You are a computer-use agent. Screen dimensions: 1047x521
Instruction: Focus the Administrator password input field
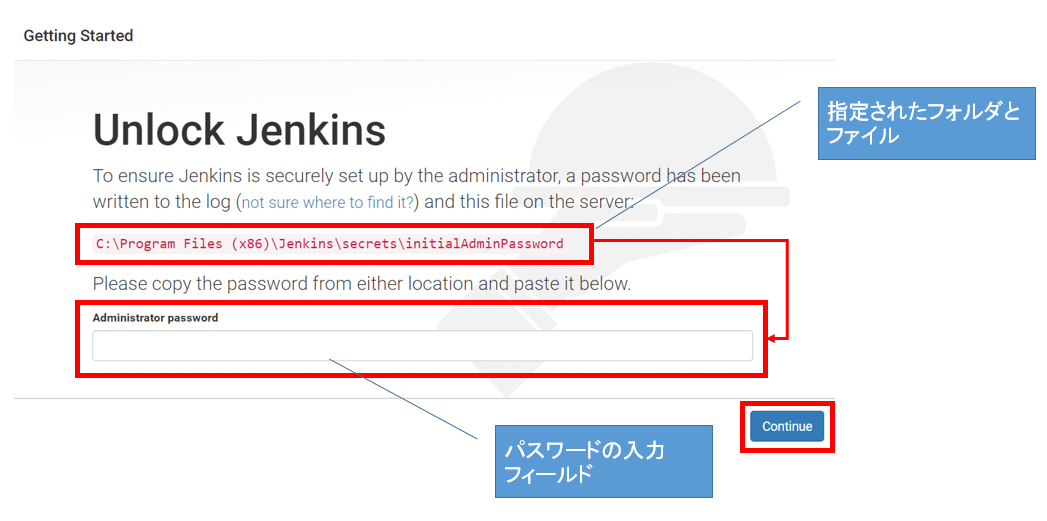click(x=422, y=346)
